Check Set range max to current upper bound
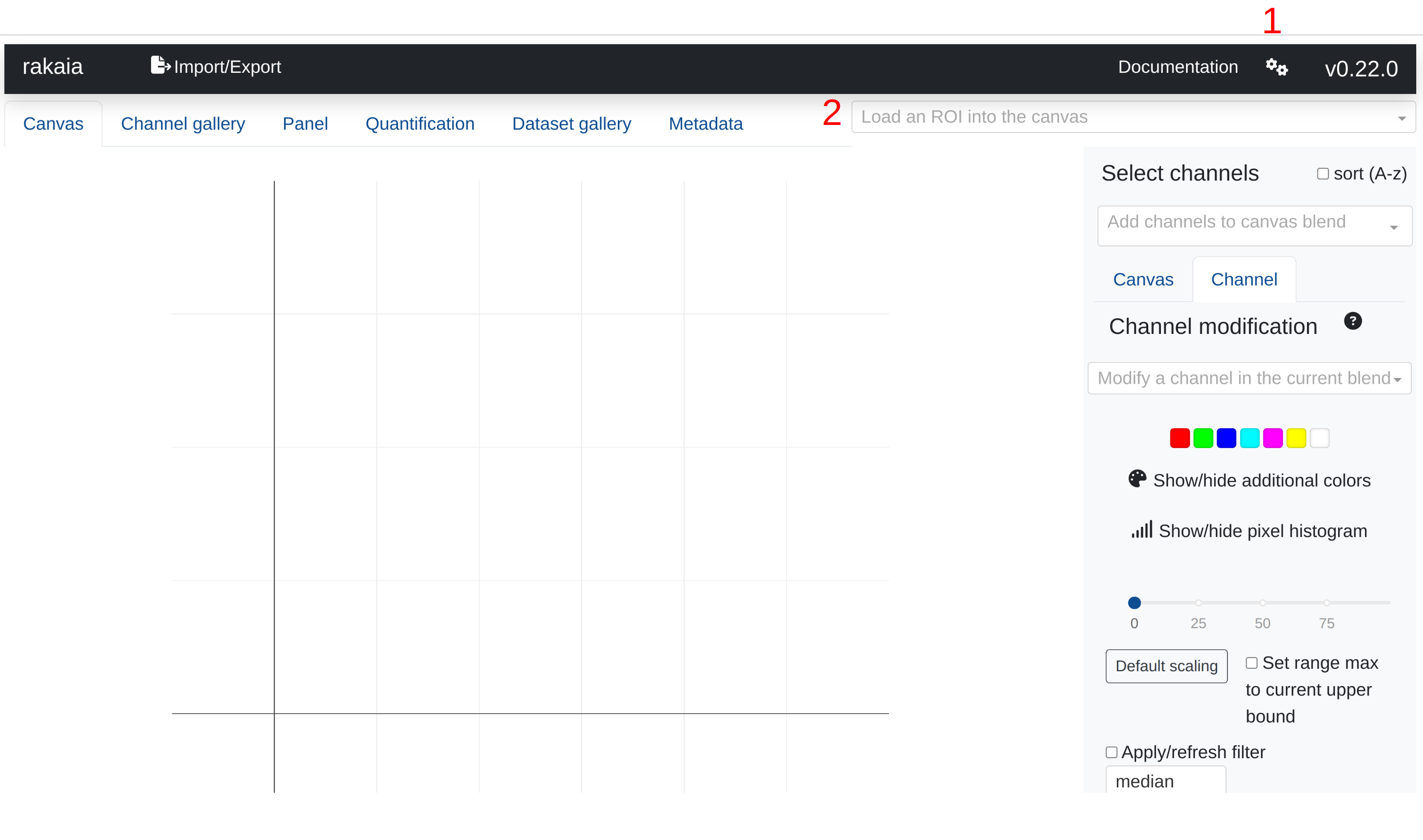The width and height of the screenshot is (1423, 840). coord(1251,663)
